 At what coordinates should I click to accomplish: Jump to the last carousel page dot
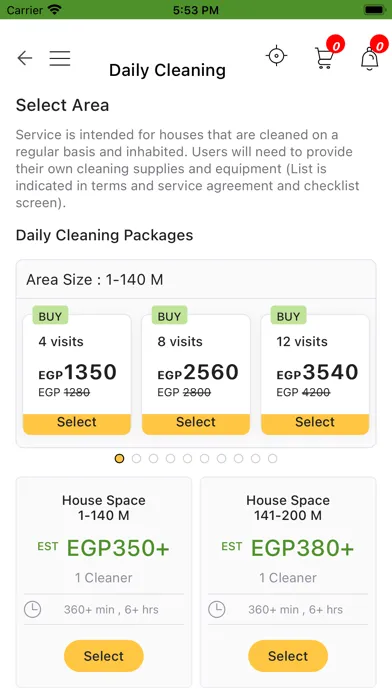273,459
